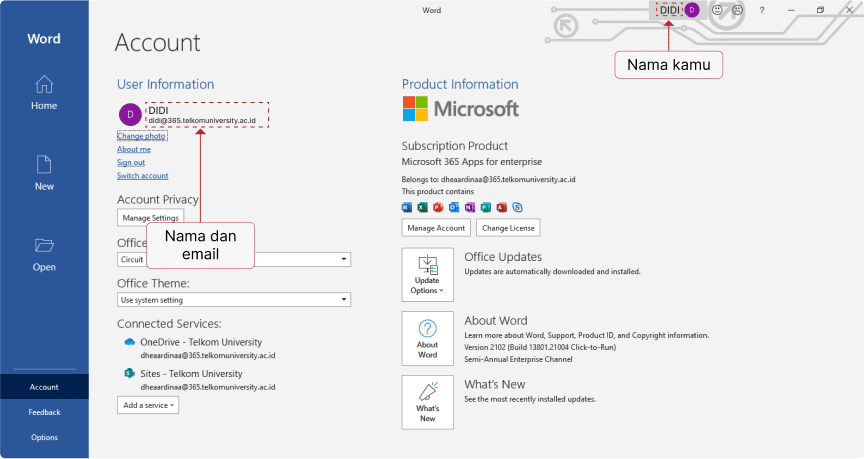This screenshot has width=865, height=459.
Task: Open Help question mark in title bar
Action: pos(762,10)
